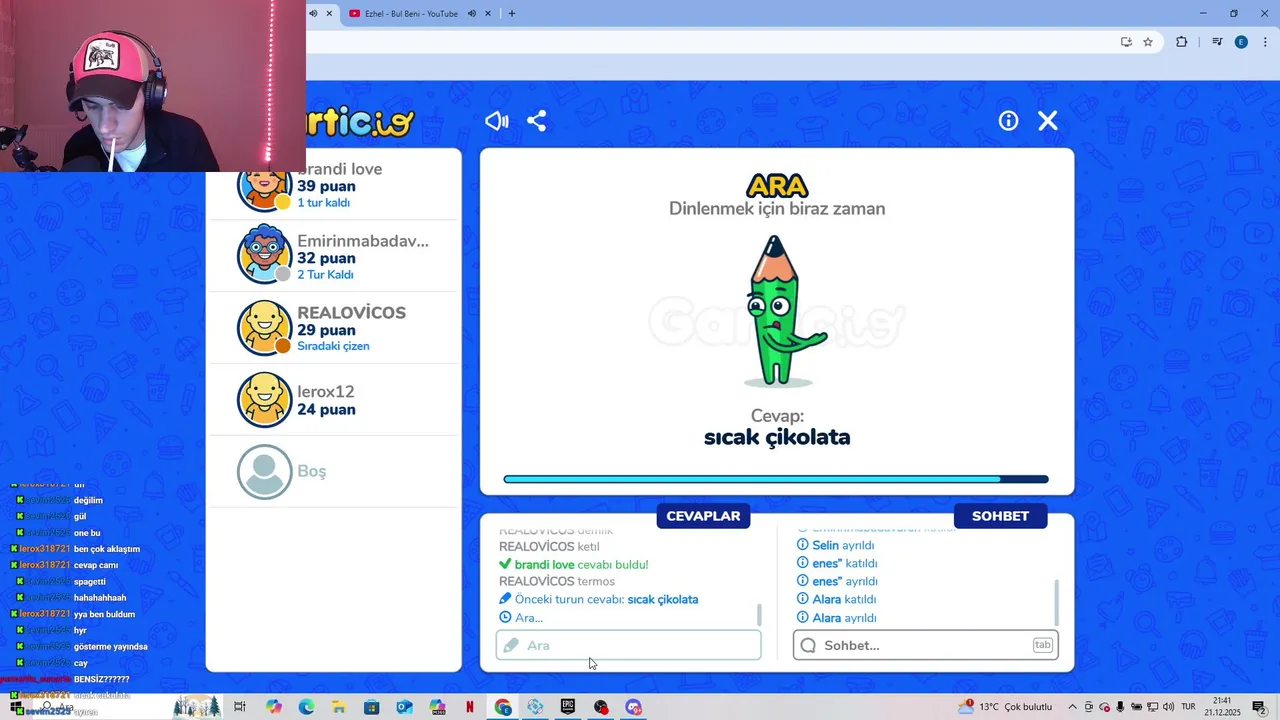Image resolution: width=1280 pixels, height=720 pixels.
Task: Click lerox12 player avatar
Action: tap(264, 399)
